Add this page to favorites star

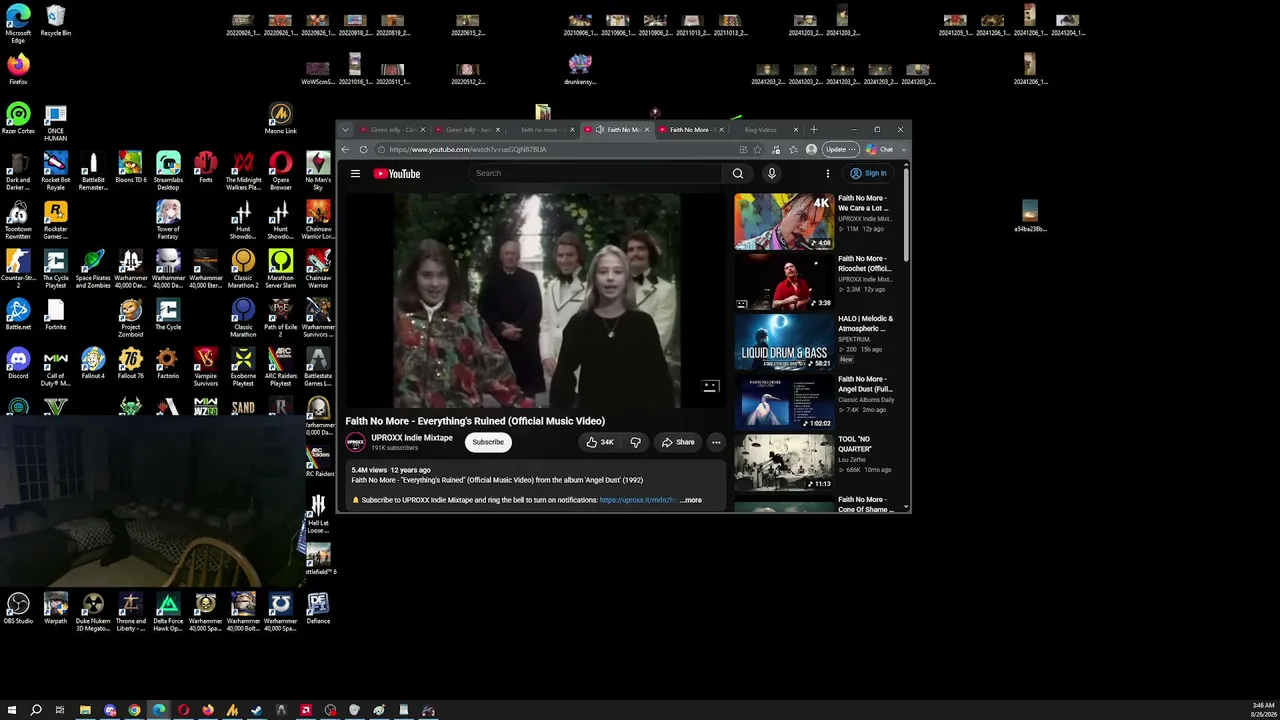pyautogui.click(x=757, y=150)
